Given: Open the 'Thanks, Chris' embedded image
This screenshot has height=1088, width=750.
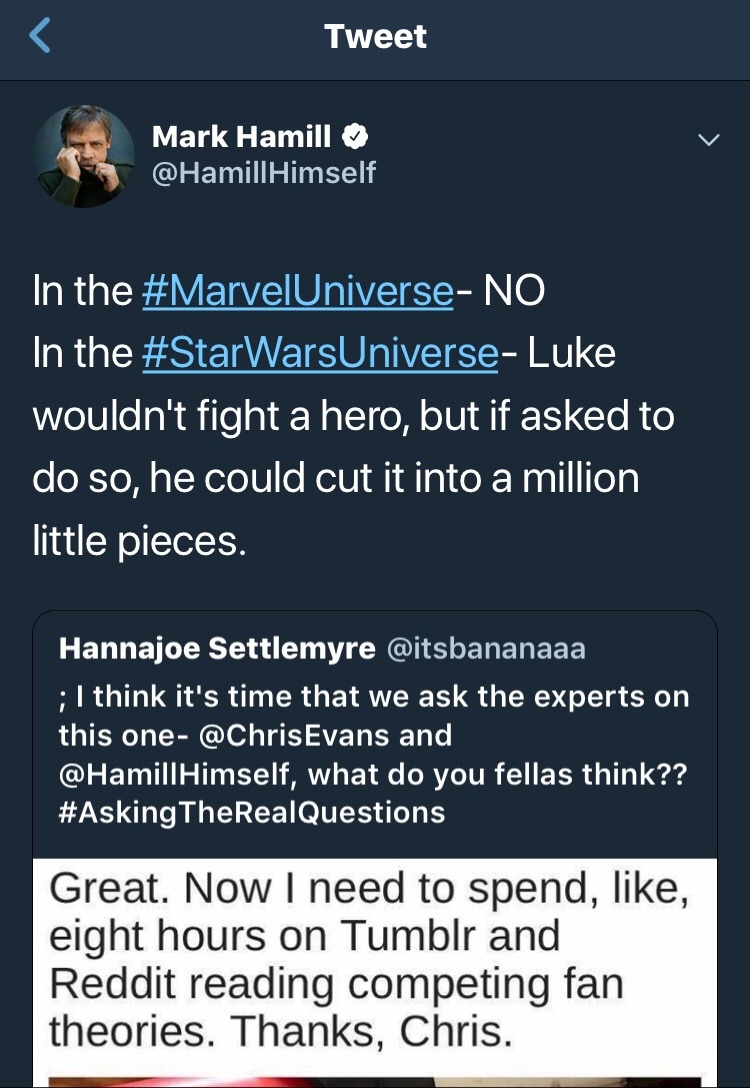Looking at the screenshot, I should click(375, 960).
